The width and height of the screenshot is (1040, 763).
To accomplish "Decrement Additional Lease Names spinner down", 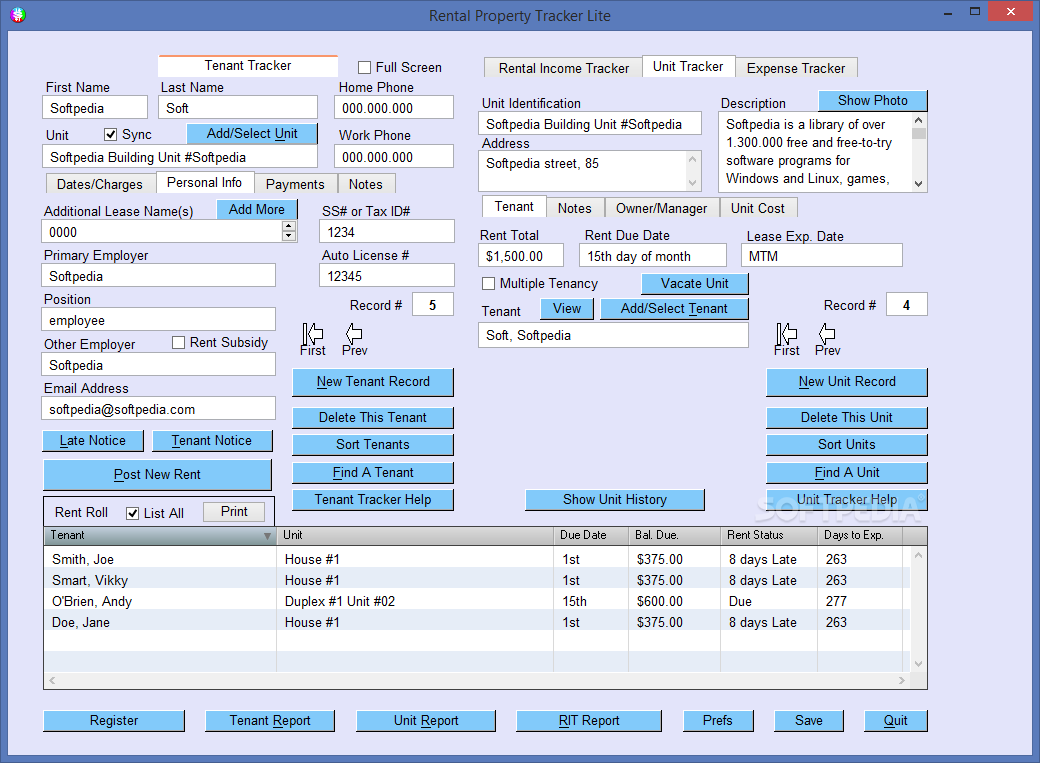I will coord(289,236).
